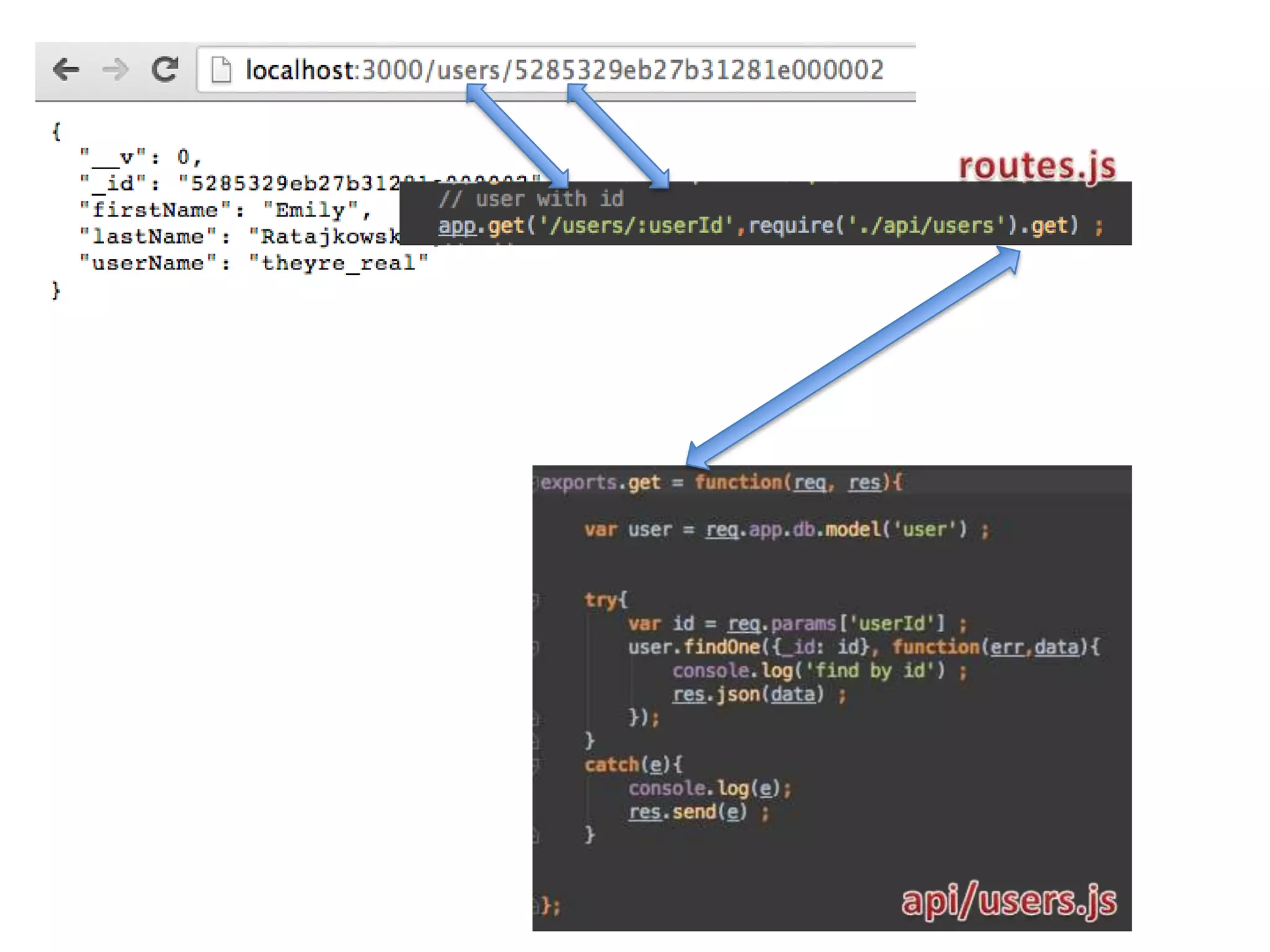Click the "userName": "theyre_real" JSON line
This screenshot has width=1270, height=952.
pos(254,263)
